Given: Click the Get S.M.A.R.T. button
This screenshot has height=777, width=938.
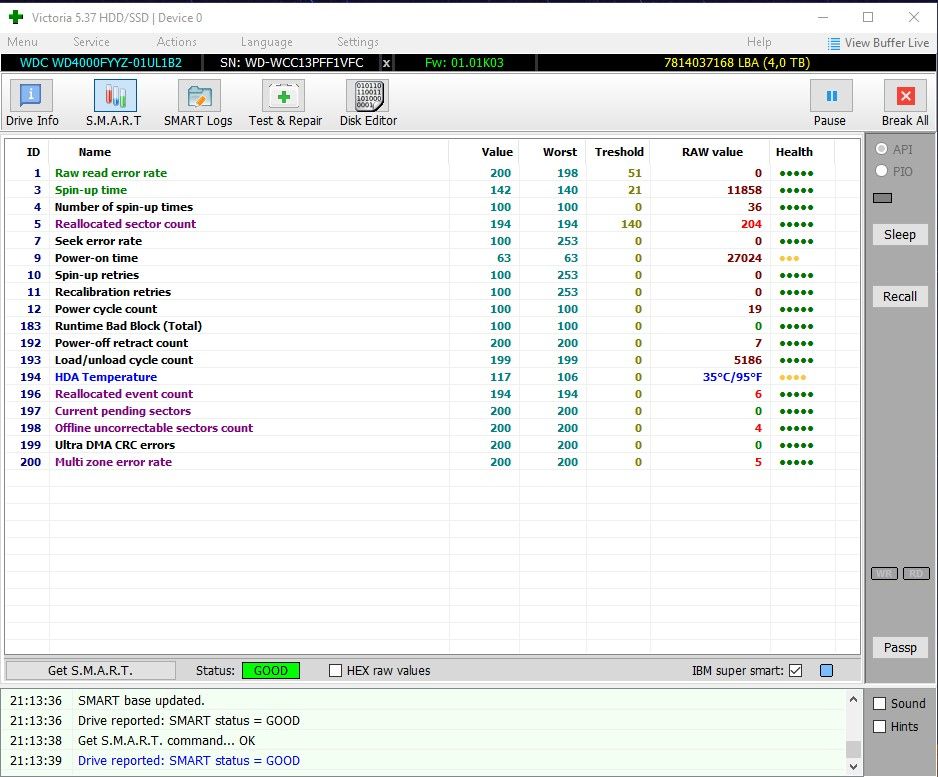Looking at the screenshot, I should 90,671.
